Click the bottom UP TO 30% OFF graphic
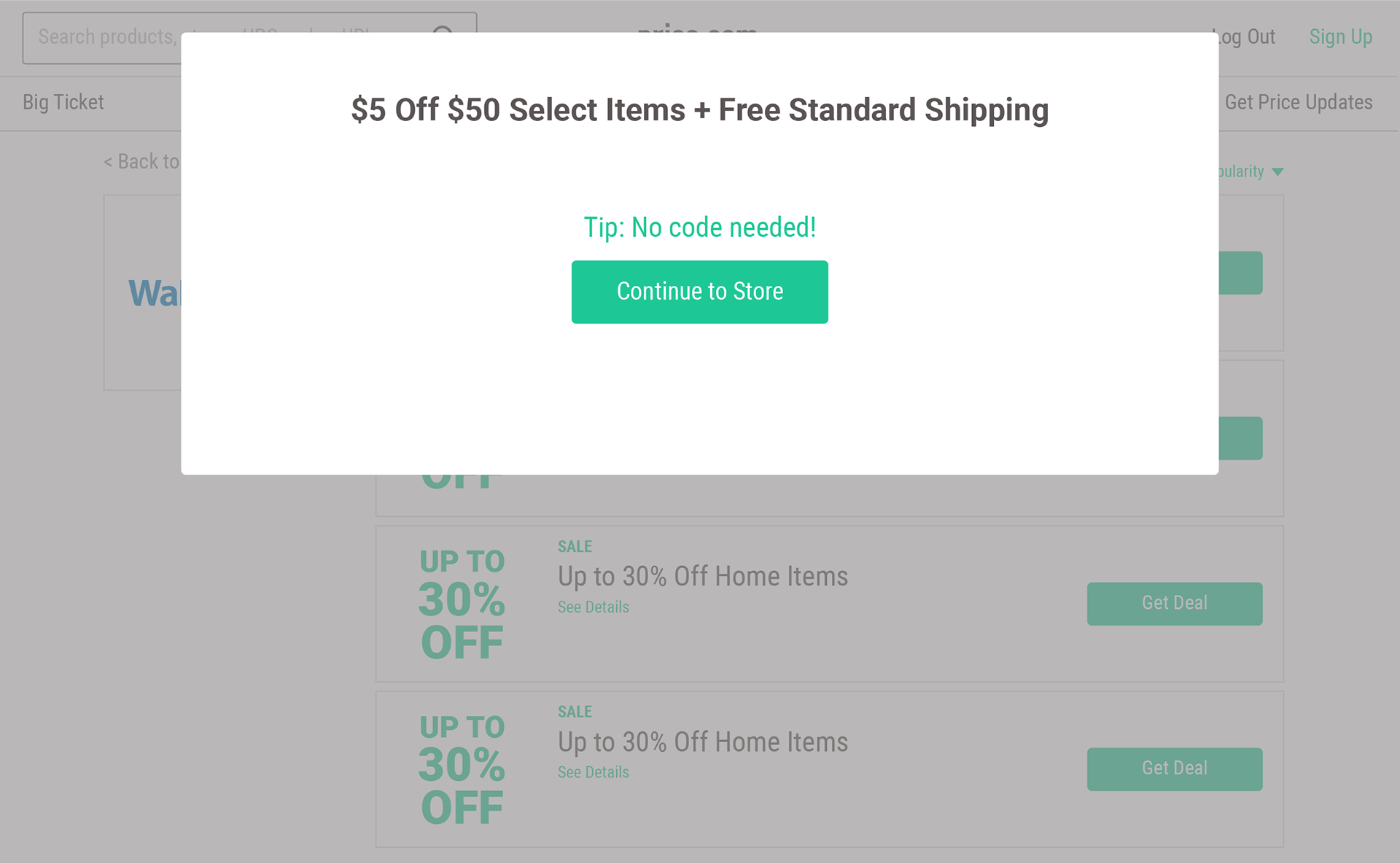 462,769
